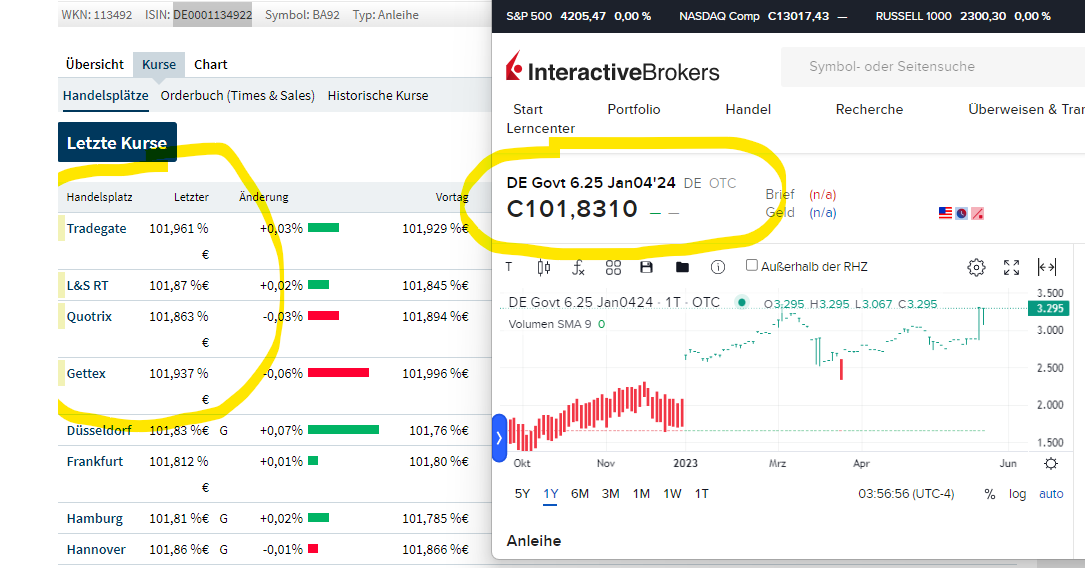Click the S&P 500 ticker entry
This screenshot has height=568, width=1085.
[578, 16]
